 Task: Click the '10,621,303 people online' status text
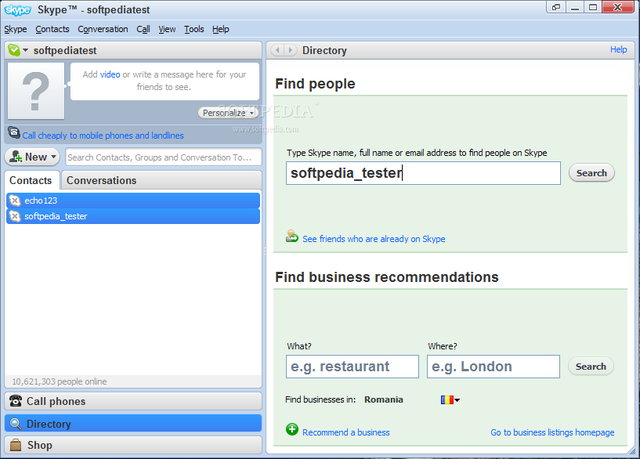59,381
